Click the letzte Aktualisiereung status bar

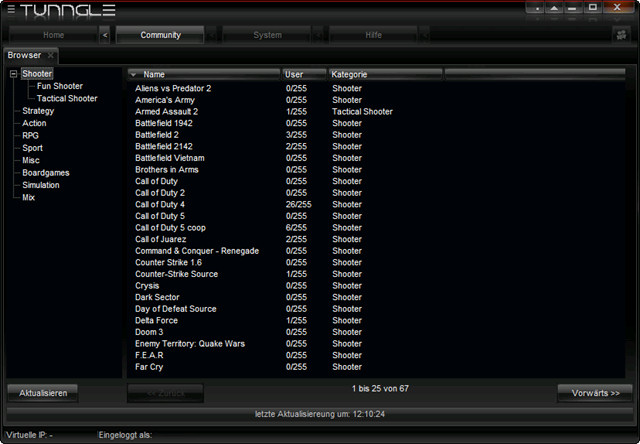tap(320, 414)
